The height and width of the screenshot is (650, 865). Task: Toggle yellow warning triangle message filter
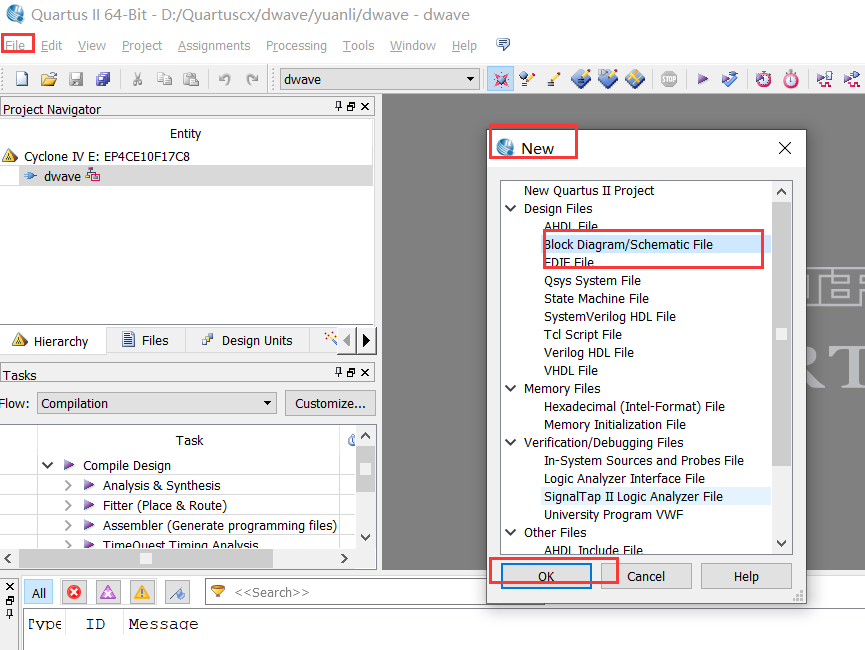click(142, 592)
